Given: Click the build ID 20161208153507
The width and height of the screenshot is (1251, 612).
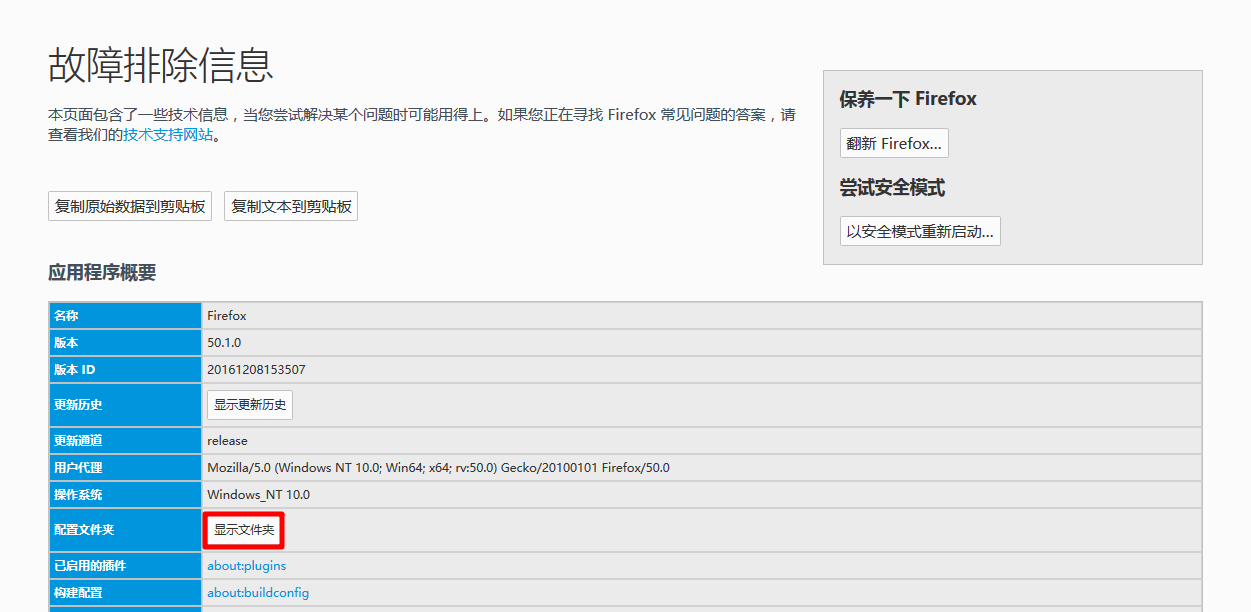Looking at the screenshot, I should coord(256,370).
